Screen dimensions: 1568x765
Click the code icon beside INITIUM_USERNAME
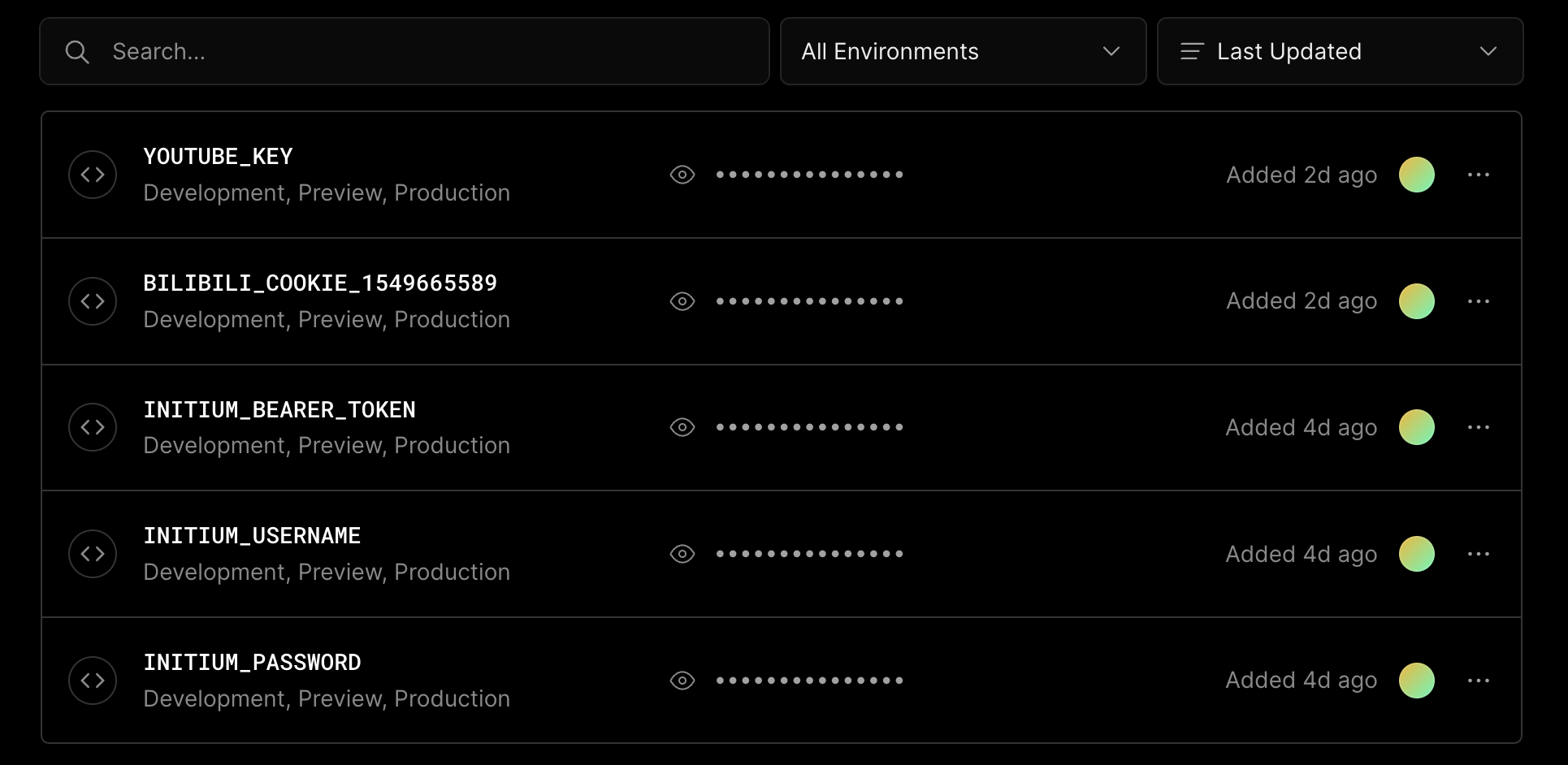93,554
